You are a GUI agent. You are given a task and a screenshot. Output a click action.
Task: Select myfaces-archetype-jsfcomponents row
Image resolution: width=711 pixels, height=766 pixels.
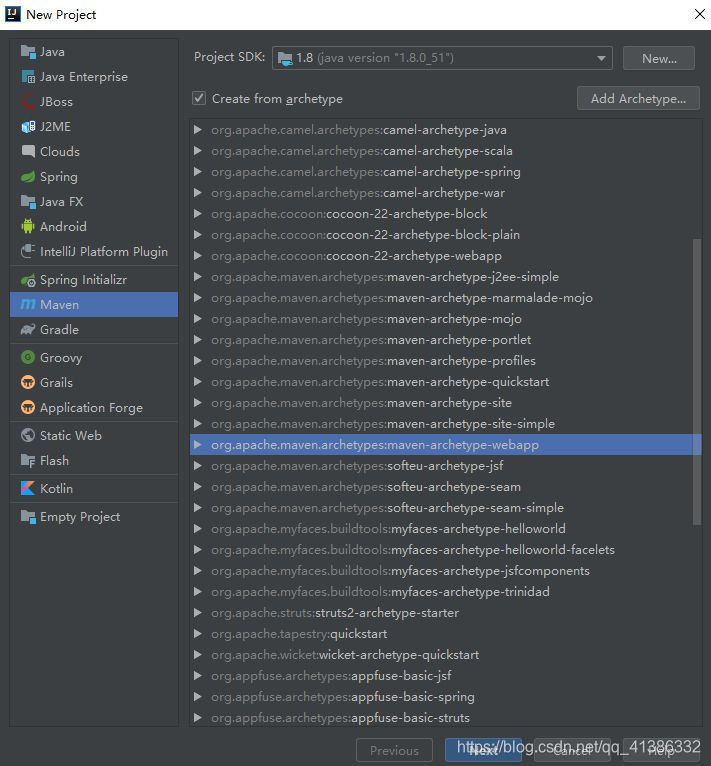445,571
